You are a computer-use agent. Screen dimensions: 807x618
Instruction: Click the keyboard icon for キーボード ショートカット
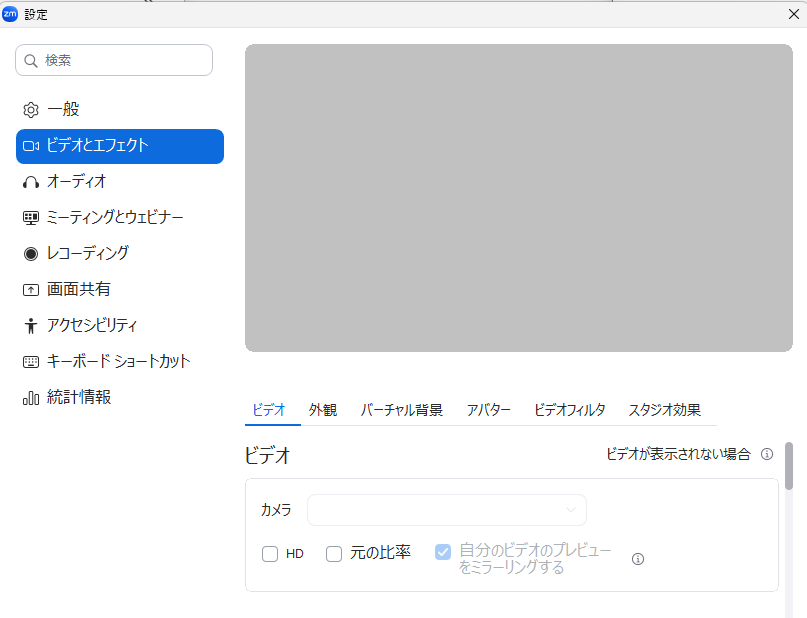tap(31, 362)
